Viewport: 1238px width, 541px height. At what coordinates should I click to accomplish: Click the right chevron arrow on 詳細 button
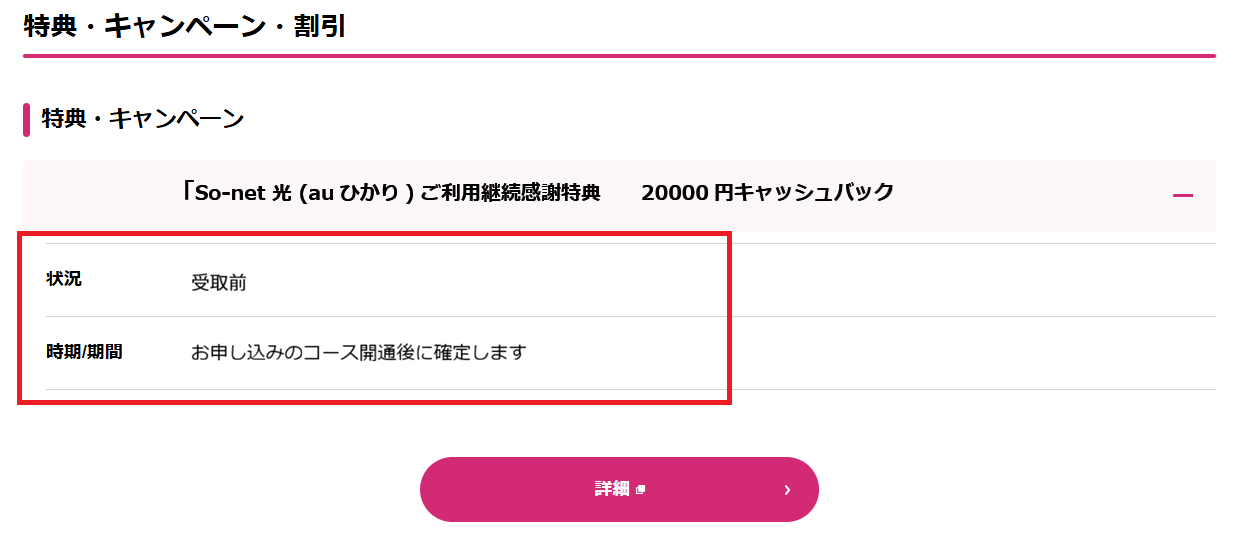787,490
